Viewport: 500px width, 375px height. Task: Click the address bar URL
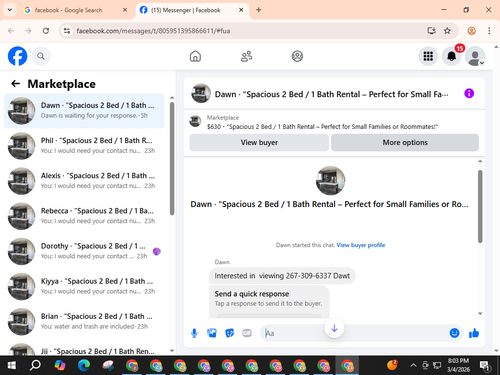153,31
